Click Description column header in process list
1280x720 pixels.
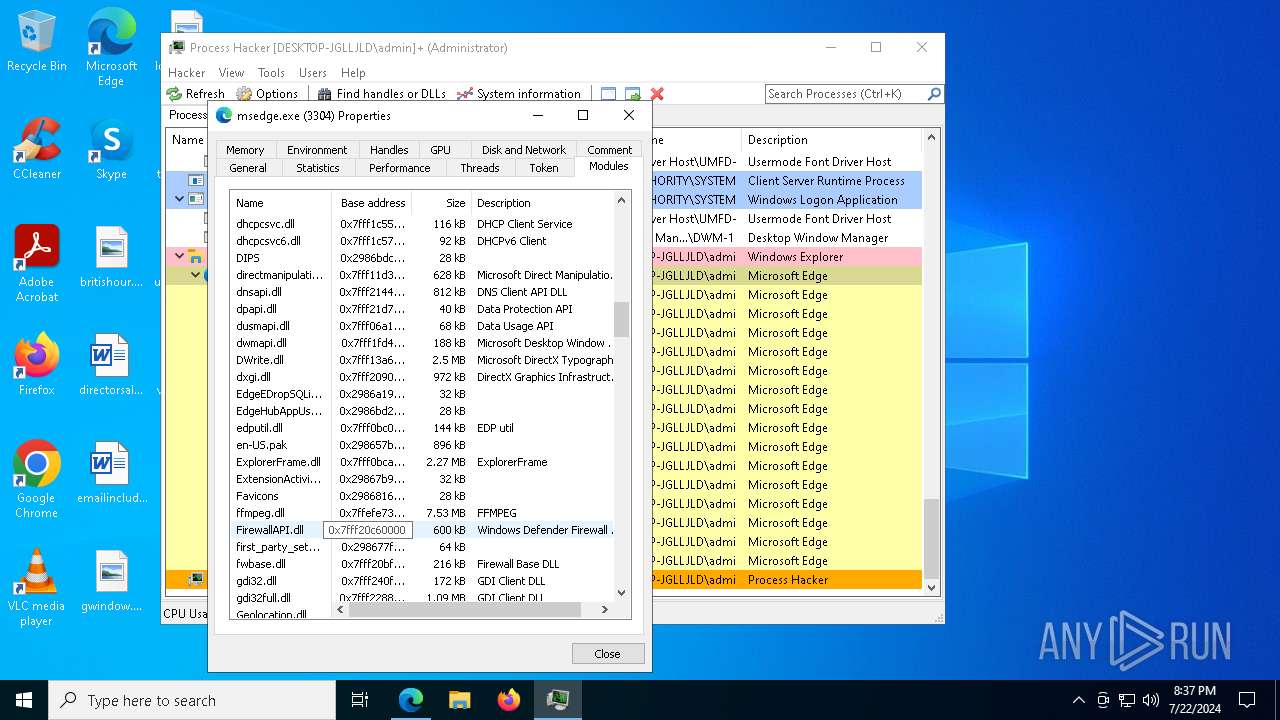point(830,140)
